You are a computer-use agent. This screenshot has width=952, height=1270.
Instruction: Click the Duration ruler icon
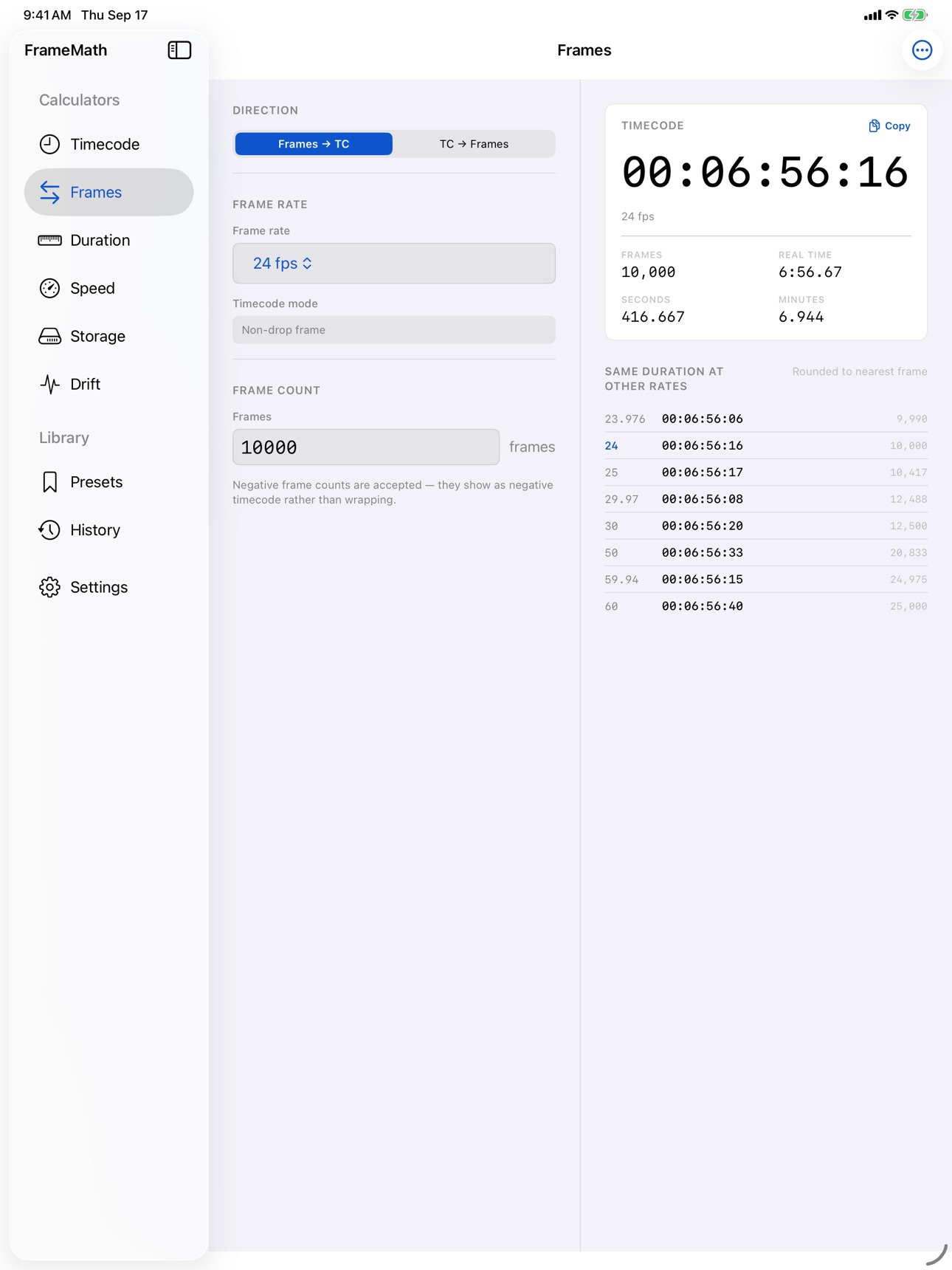49,240
